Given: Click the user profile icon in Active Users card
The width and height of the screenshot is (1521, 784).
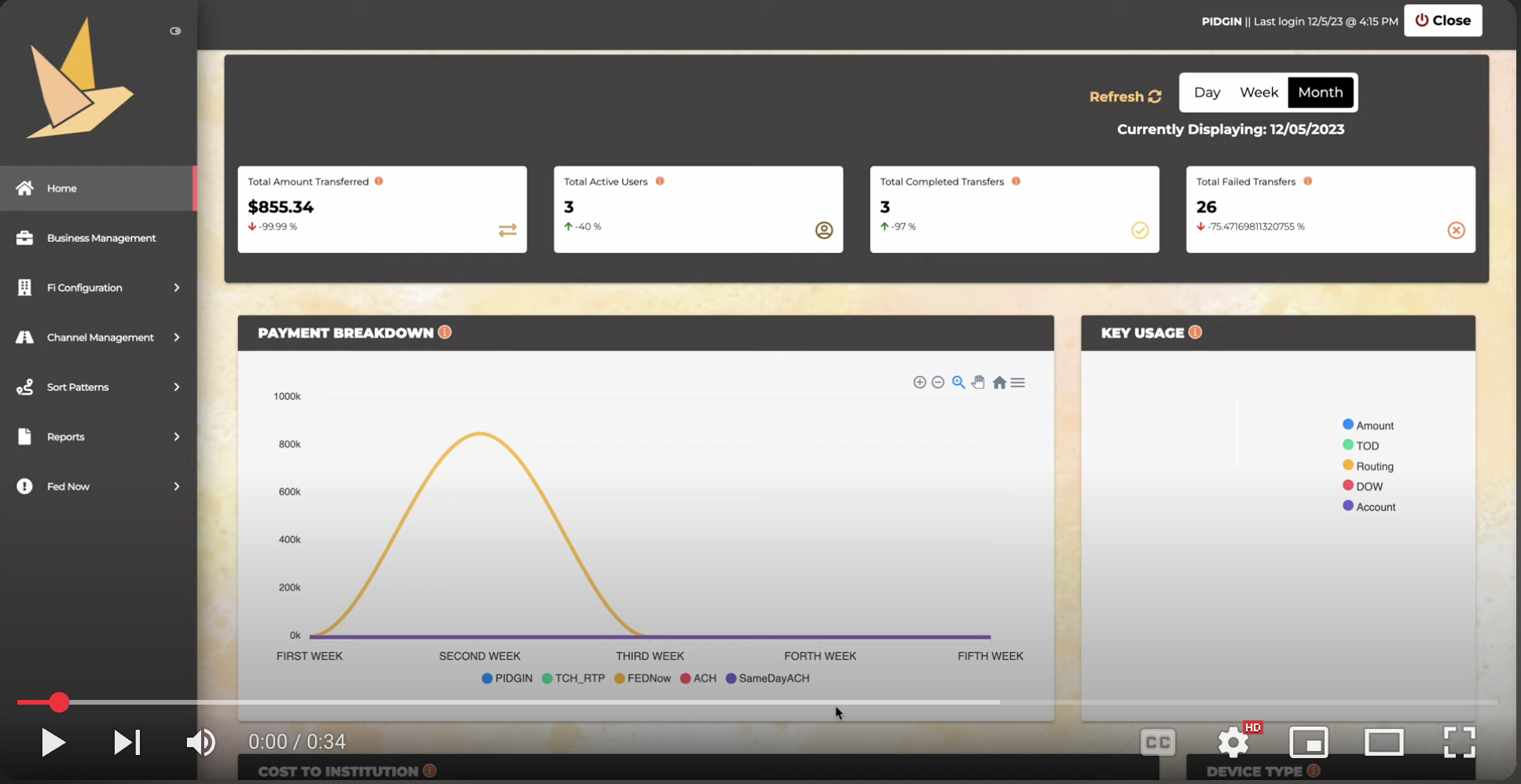Looking at the screenshot, I should tap(824, 230).
